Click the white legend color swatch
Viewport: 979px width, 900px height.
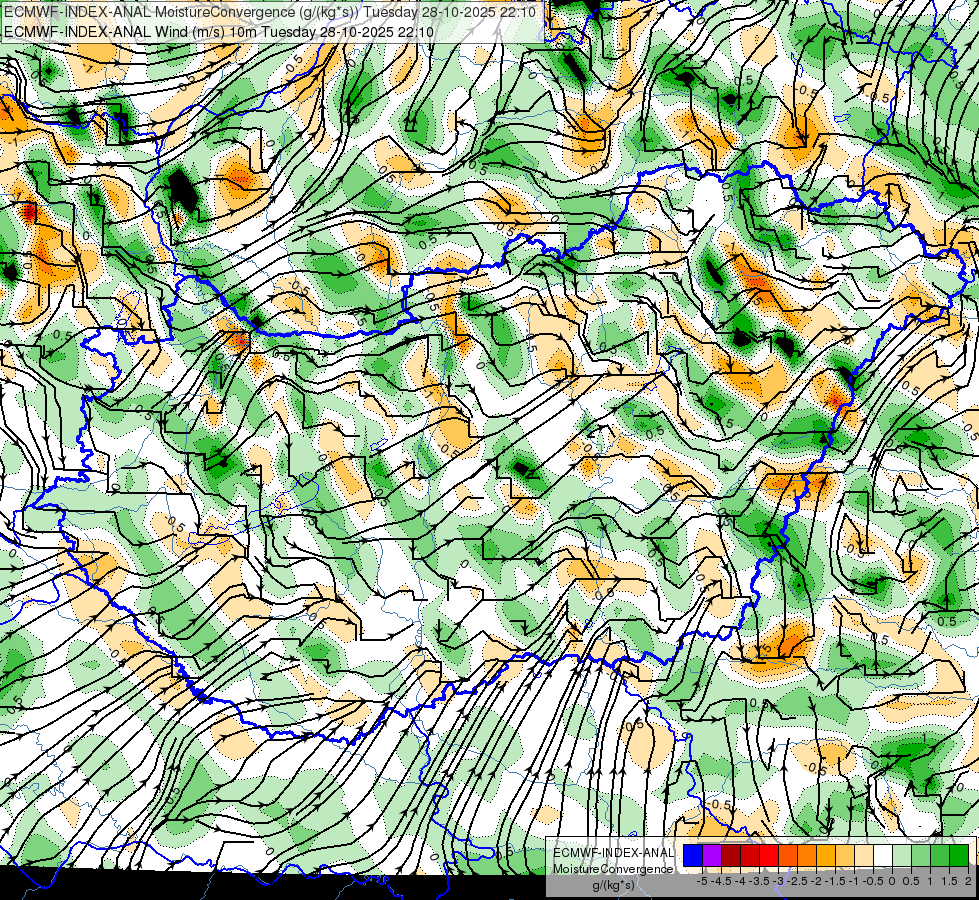point(883,856)
